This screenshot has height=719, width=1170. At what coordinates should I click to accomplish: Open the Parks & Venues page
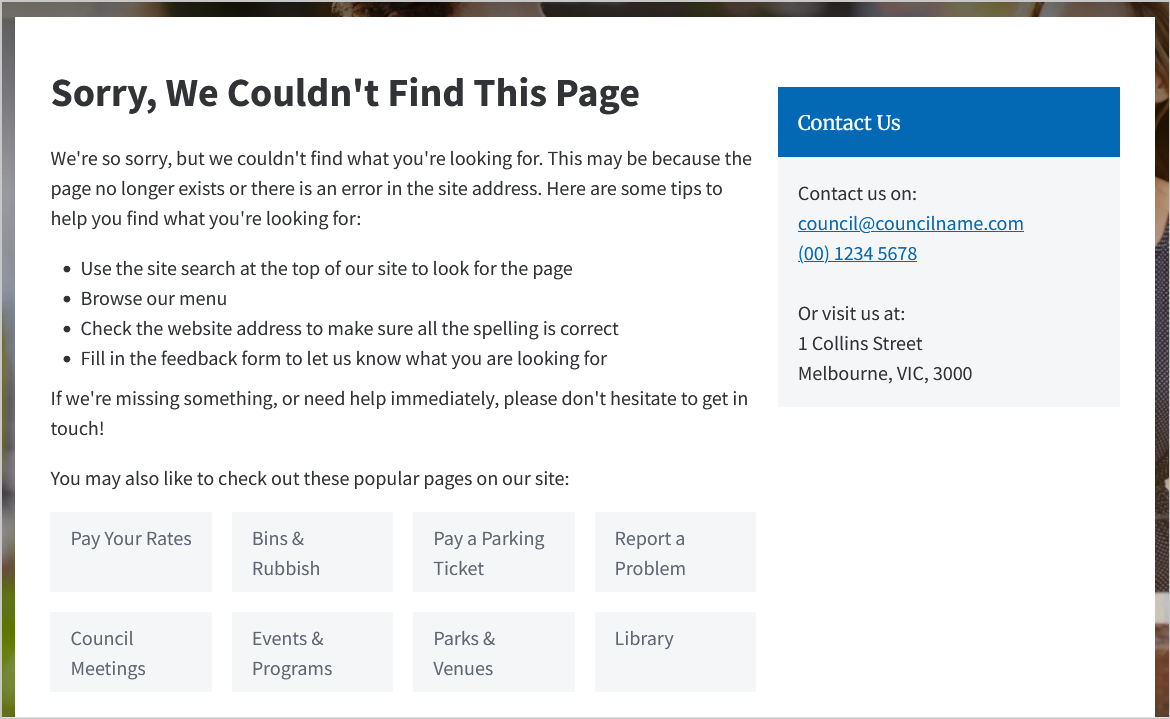coord(493,652)
